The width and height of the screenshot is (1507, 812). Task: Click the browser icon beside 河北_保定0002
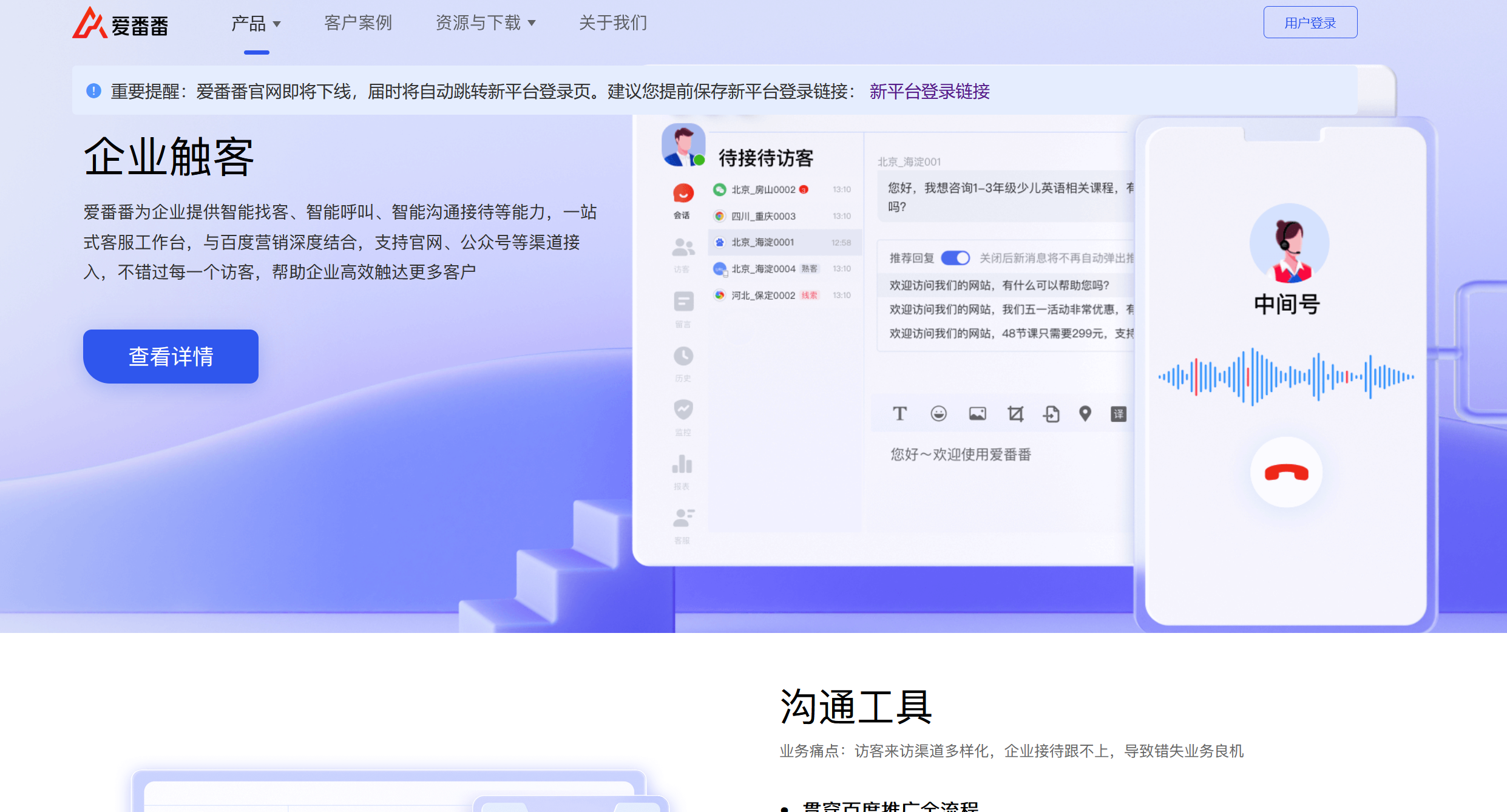pyautogui.click(x=719, y=296)
